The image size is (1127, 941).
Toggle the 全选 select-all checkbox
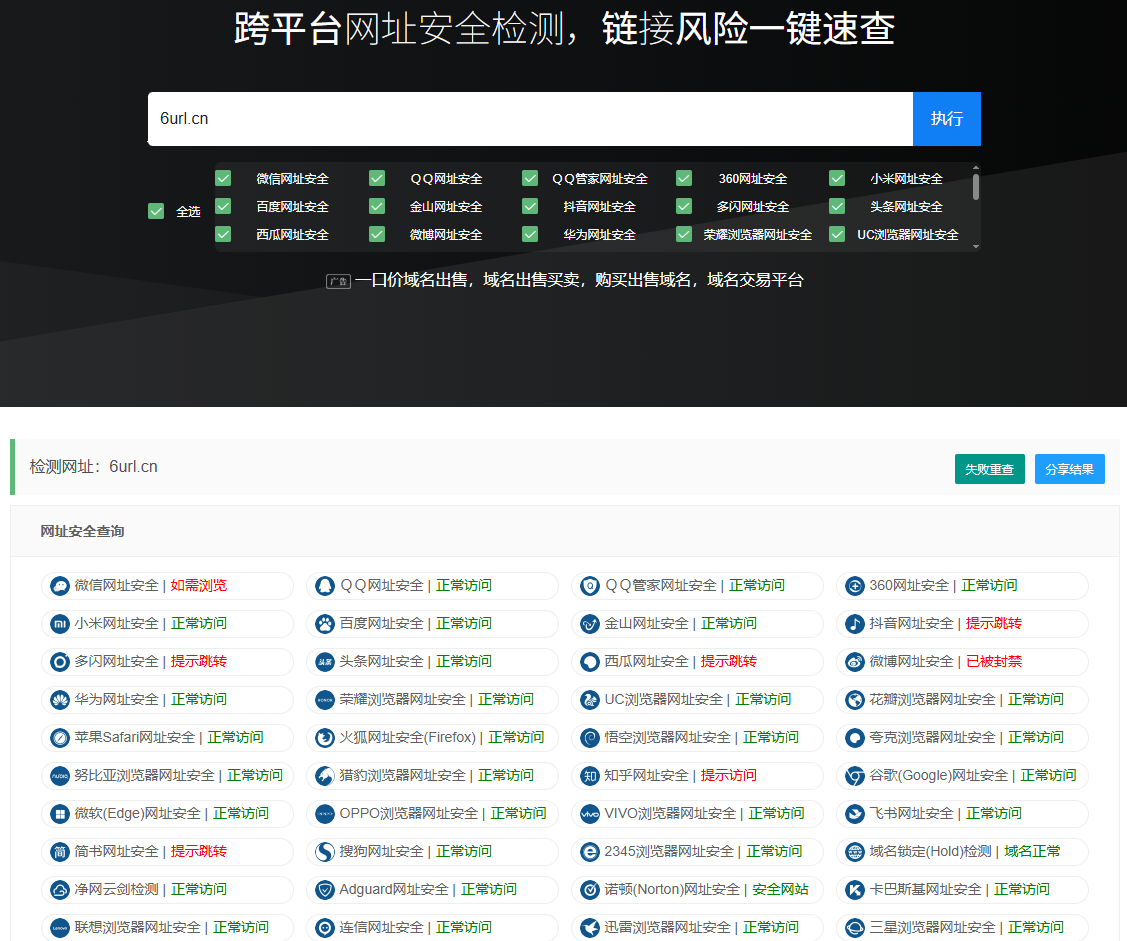pos(156,211)
